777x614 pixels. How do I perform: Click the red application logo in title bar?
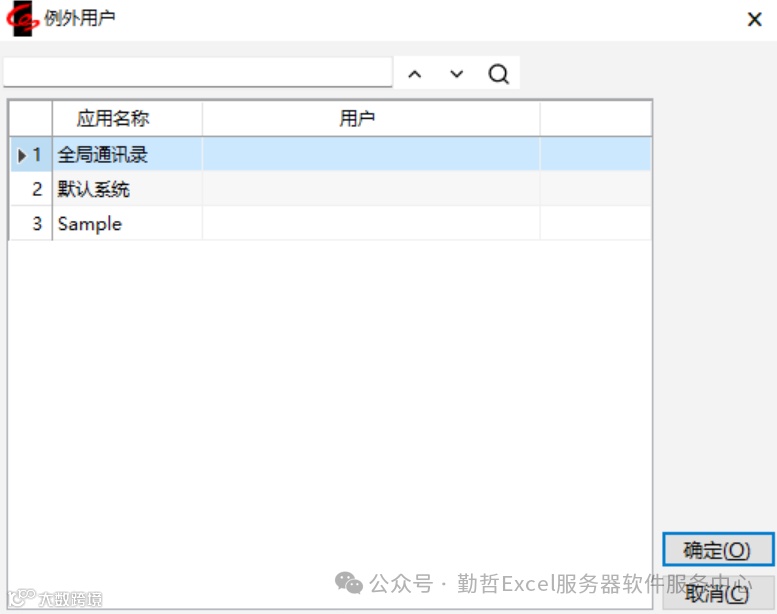[22, 18]
